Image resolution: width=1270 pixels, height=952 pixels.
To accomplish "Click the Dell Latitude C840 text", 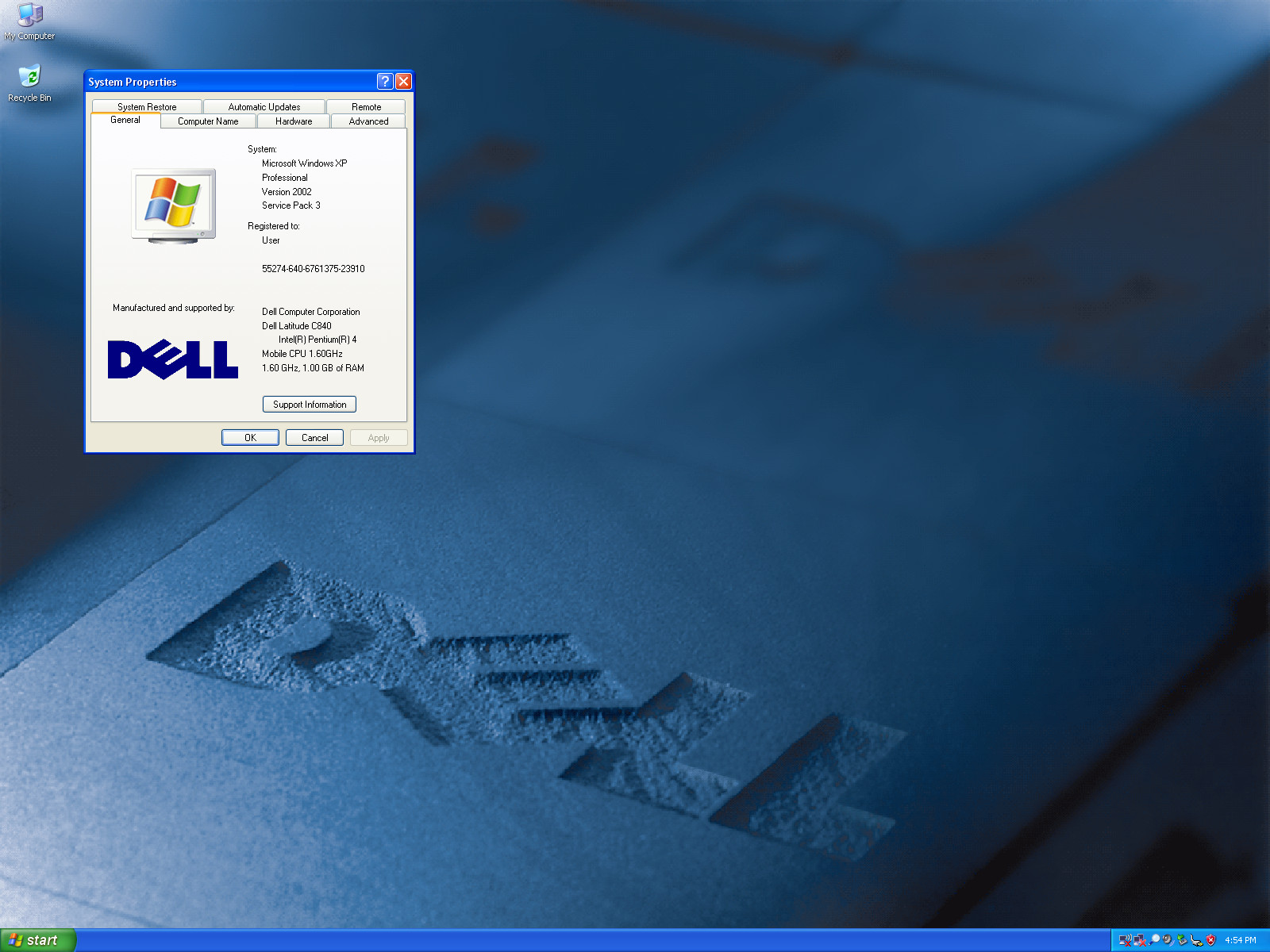I will coord(297,326).
